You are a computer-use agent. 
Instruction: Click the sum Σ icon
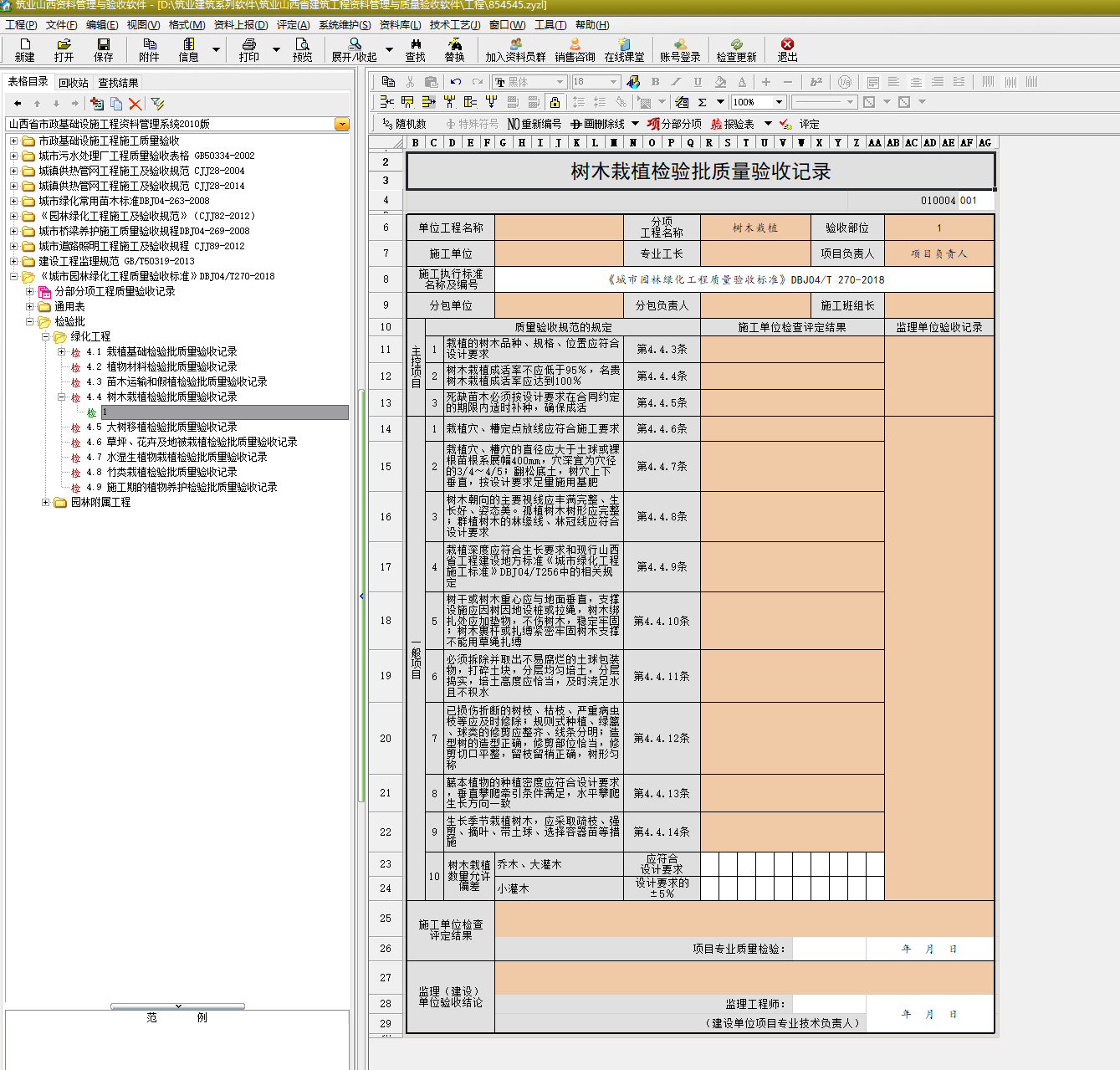[x=703, y=102]
